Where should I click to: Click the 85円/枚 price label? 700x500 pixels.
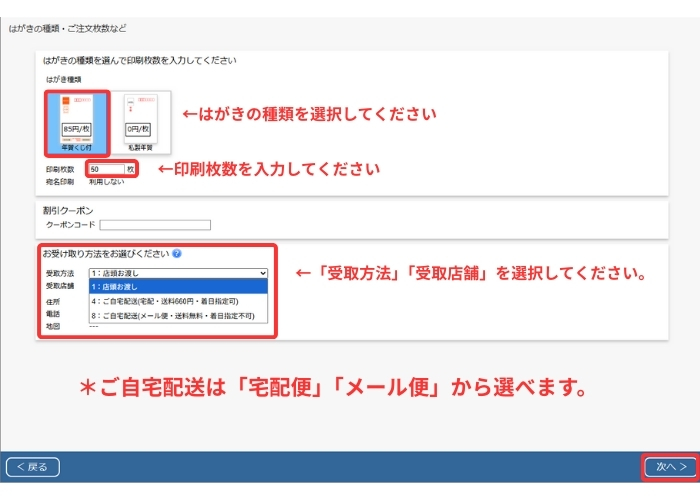coord(76,130)
